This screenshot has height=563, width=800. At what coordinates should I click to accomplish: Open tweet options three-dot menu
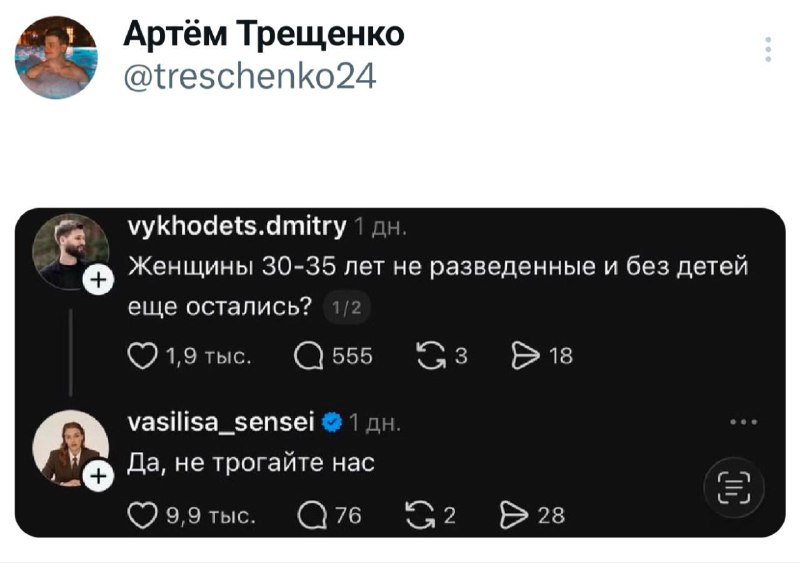coord(768,49)
